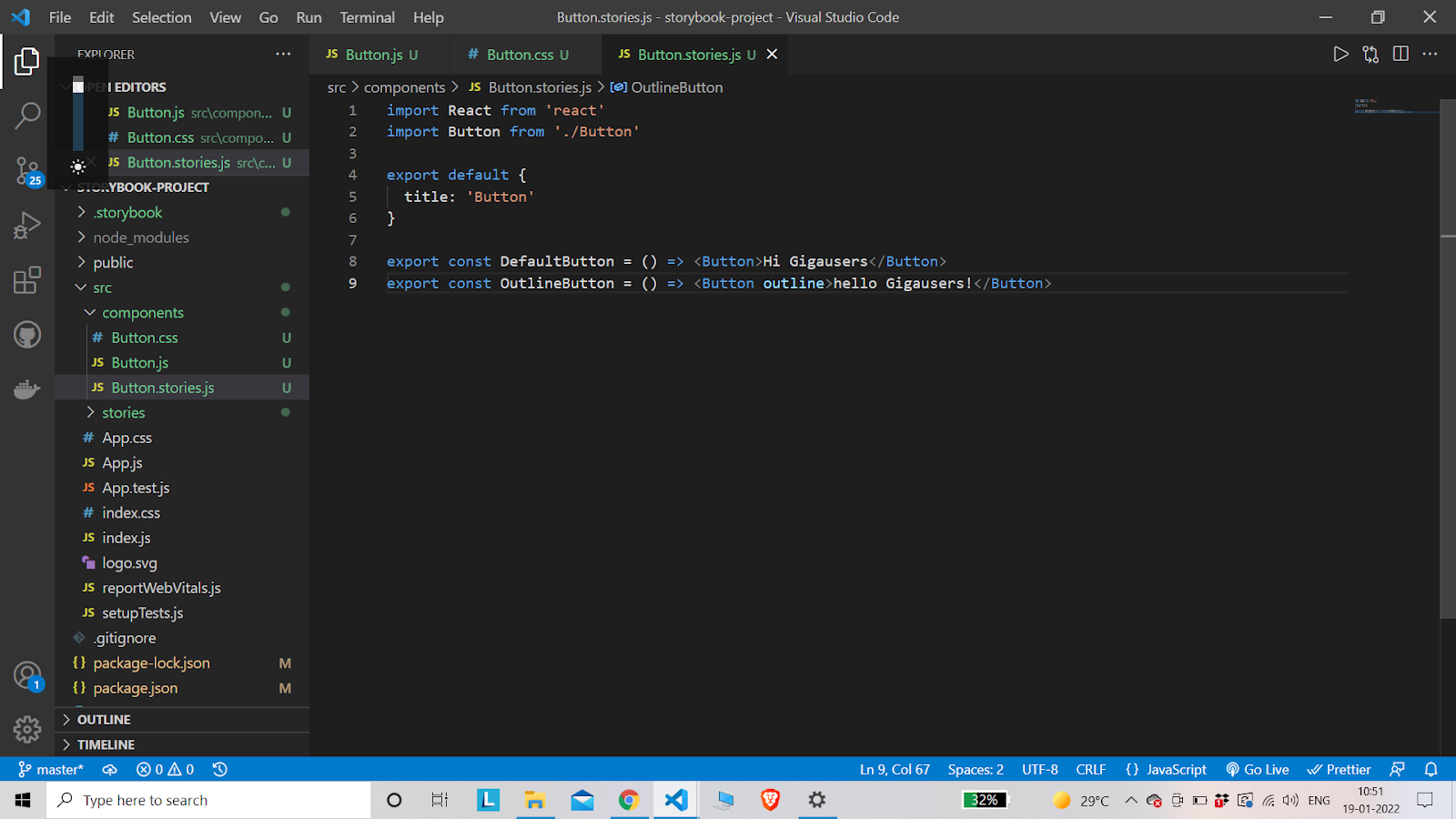Toggle Prettier formatter in status bar
The image size is (1456, 819).
coord(1339,770)
